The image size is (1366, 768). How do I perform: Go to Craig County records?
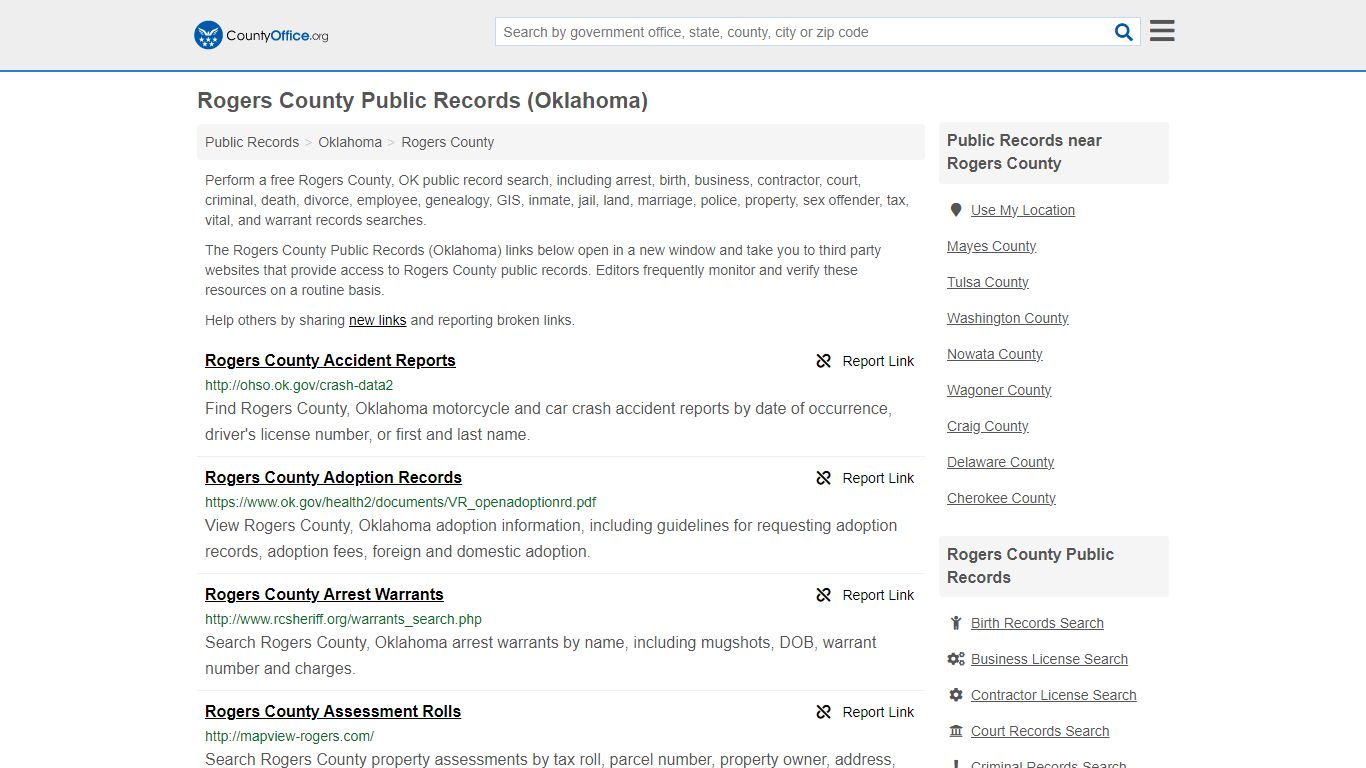coord(988,426)
